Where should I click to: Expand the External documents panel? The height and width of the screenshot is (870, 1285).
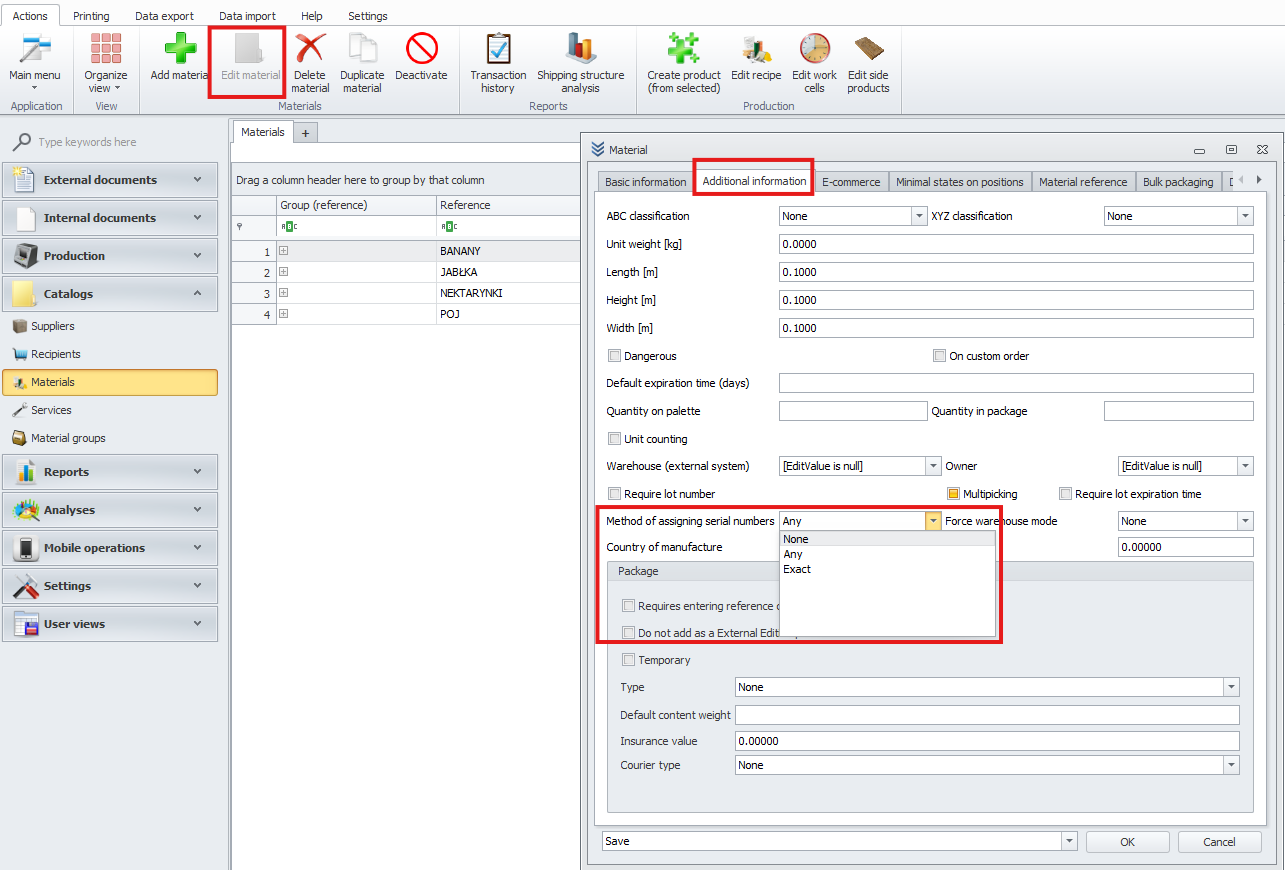coord(110,180)
